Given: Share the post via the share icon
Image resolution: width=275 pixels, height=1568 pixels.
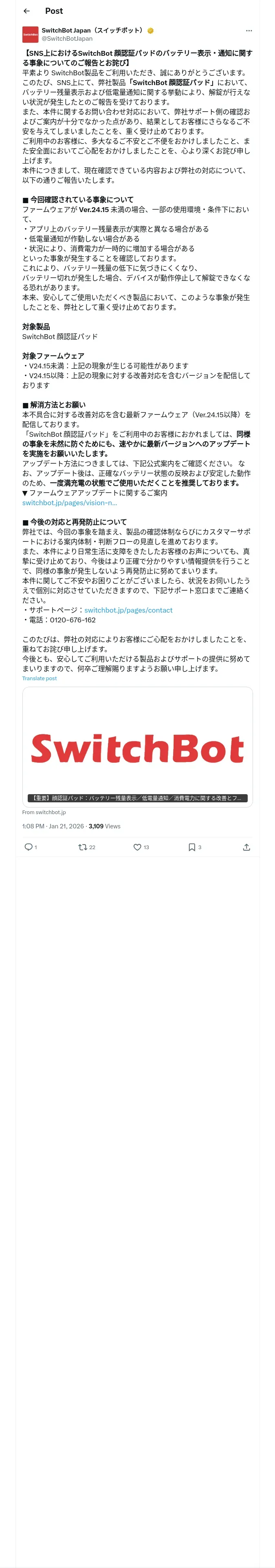Looking at the screenshot, I should tap(246, 847).
